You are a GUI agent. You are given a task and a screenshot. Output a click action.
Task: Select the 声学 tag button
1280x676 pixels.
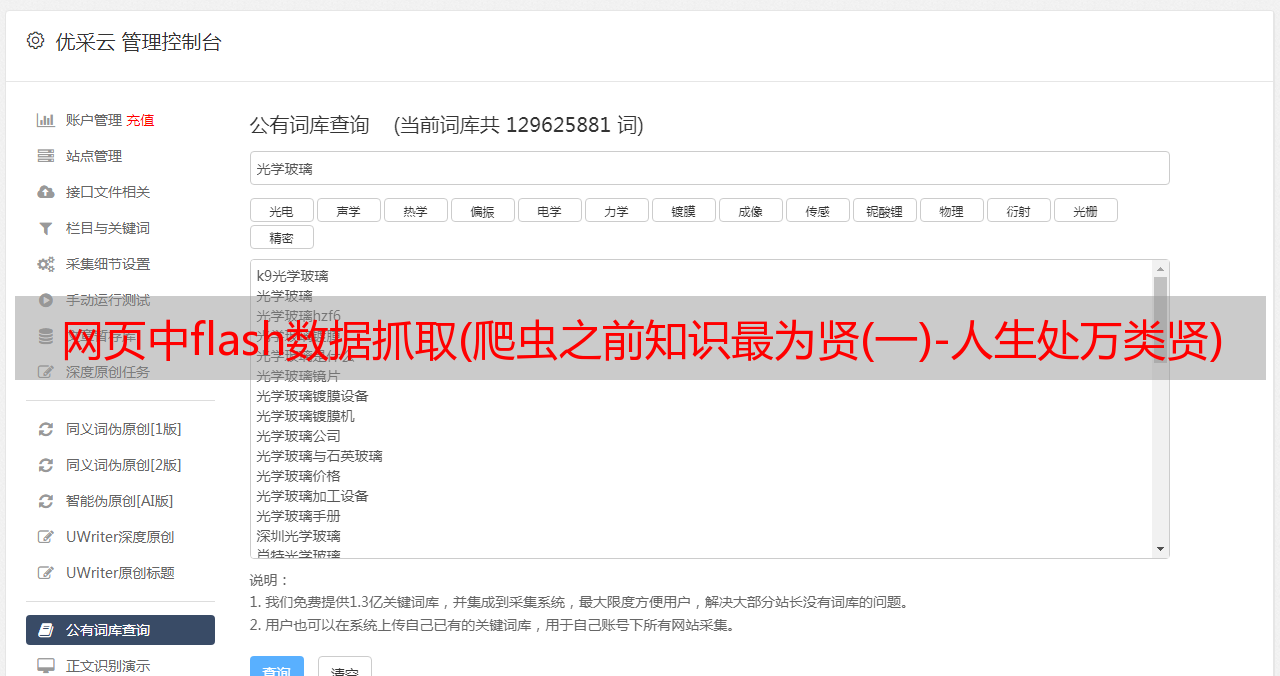coord(348,210)
